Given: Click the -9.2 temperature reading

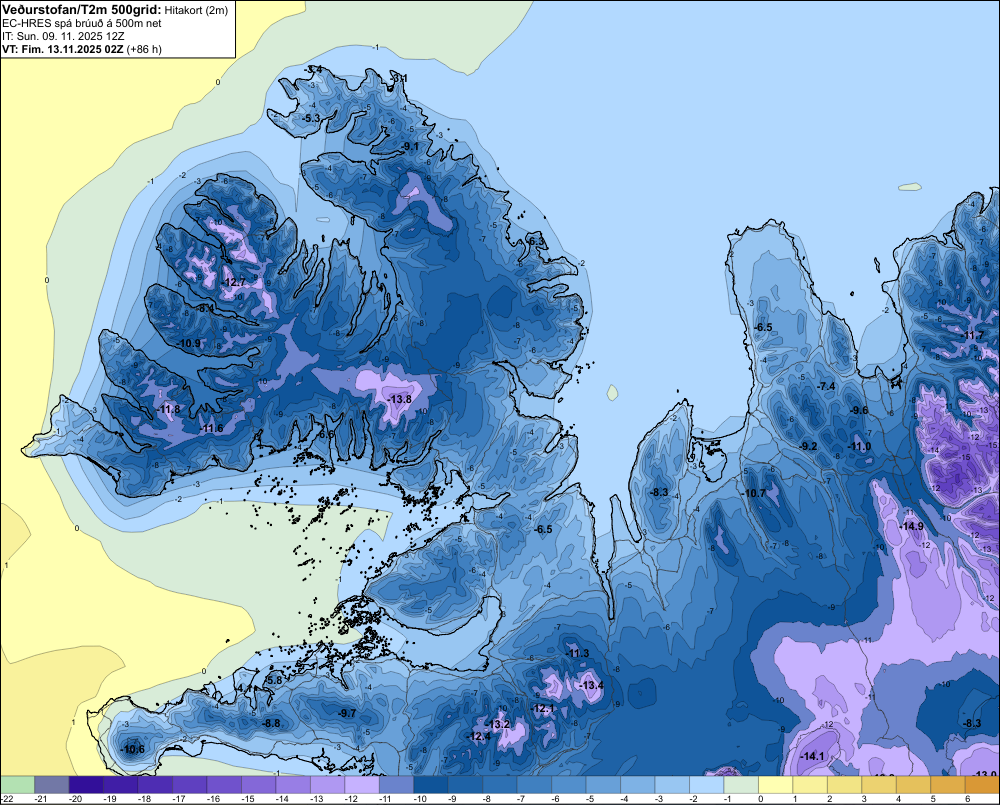Looking at the screenshot, I should [x=809, y=446].
